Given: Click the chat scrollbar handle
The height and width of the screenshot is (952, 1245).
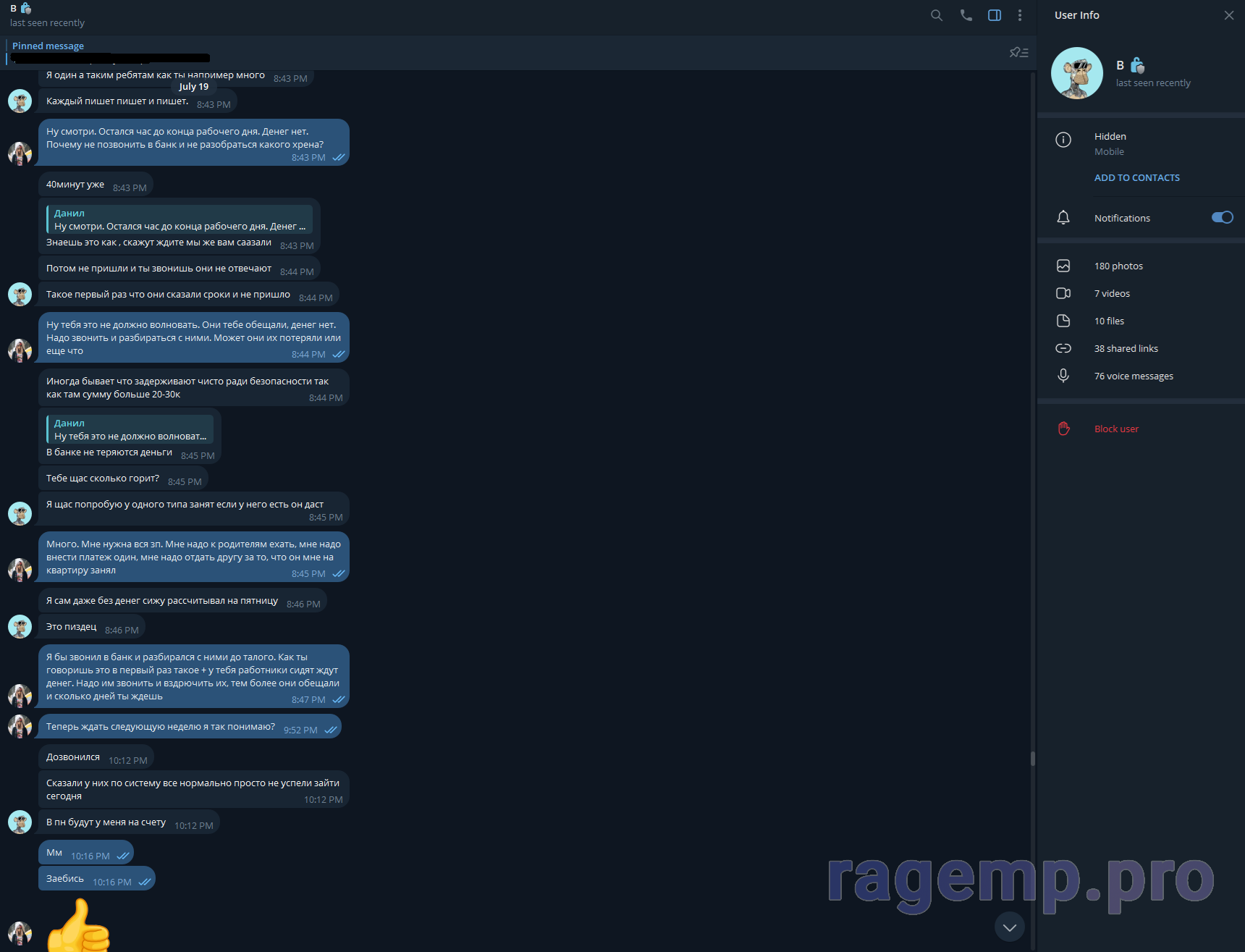Looking at the screenshot, I should click(x=1032, y=758).
